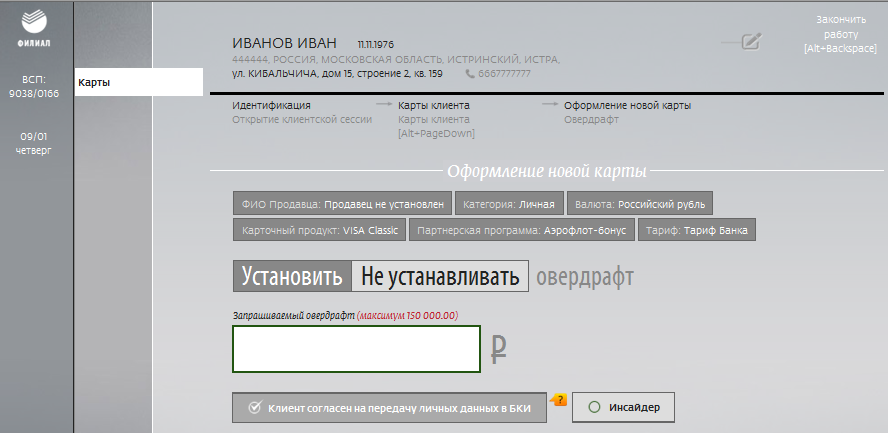The image size is (888, 433).
Task: Click Закончить работу link
Action: tap(840, 34)
